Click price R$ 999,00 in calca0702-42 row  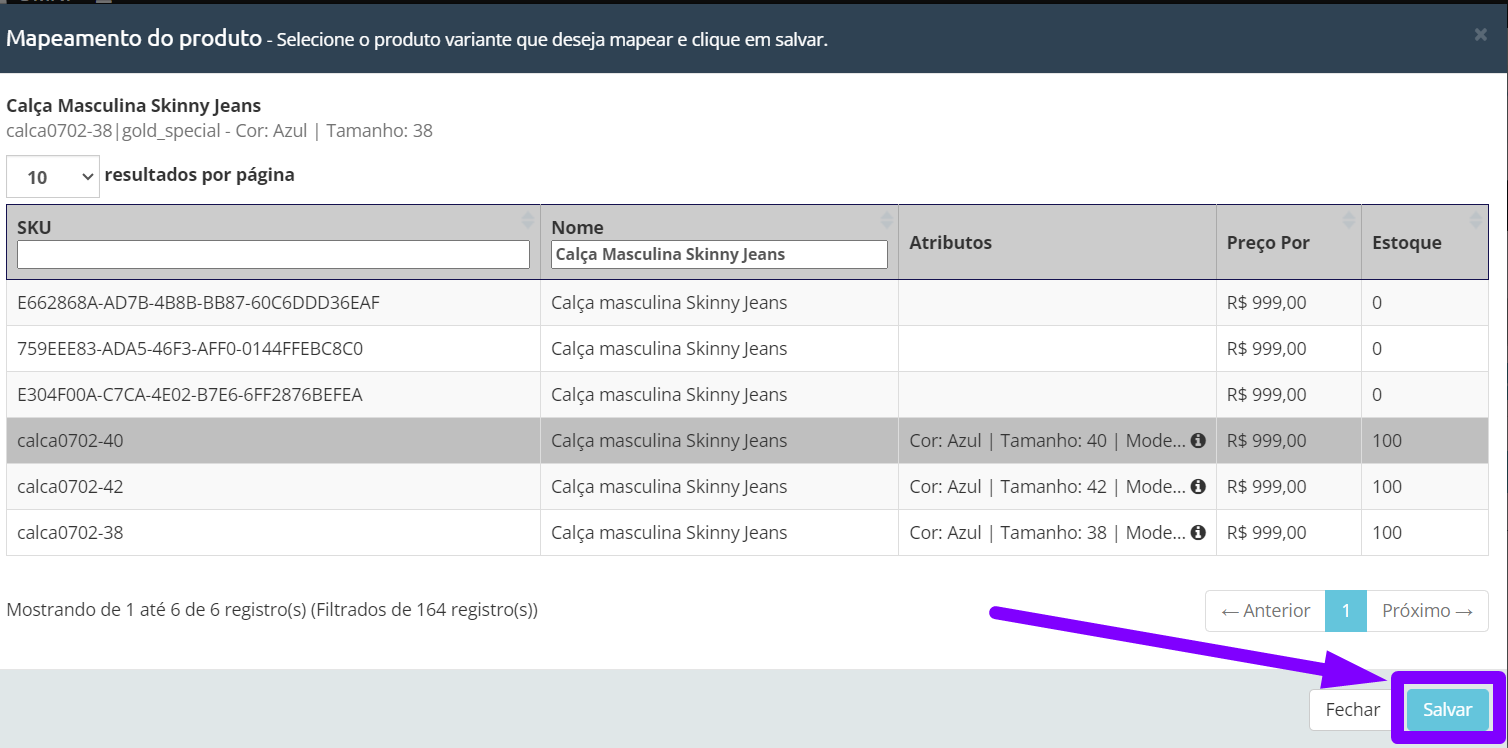point(1266,486)
